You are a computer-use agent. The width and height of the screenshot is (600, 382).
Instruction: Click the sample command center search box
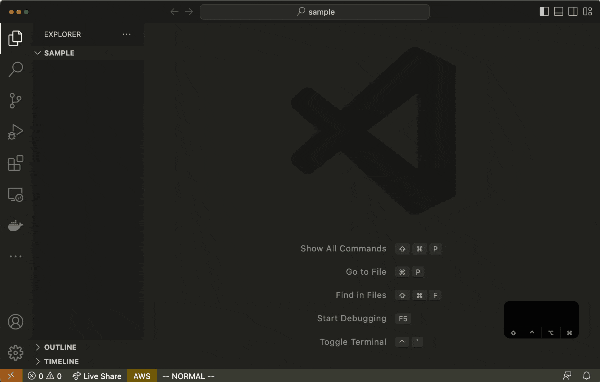pyautogui.click(x=315, y=12)
